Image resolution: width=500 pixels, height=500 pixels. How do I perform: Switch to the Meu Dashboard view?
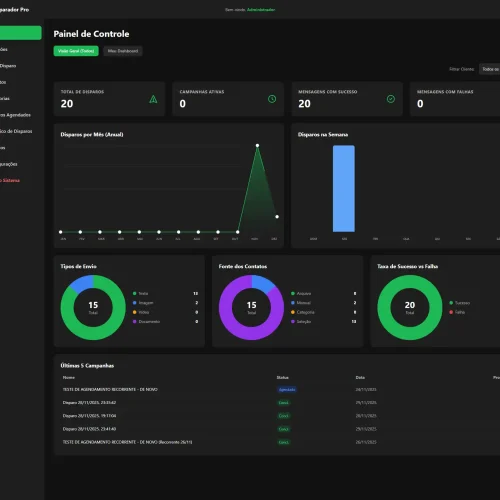tap(123, 51)
